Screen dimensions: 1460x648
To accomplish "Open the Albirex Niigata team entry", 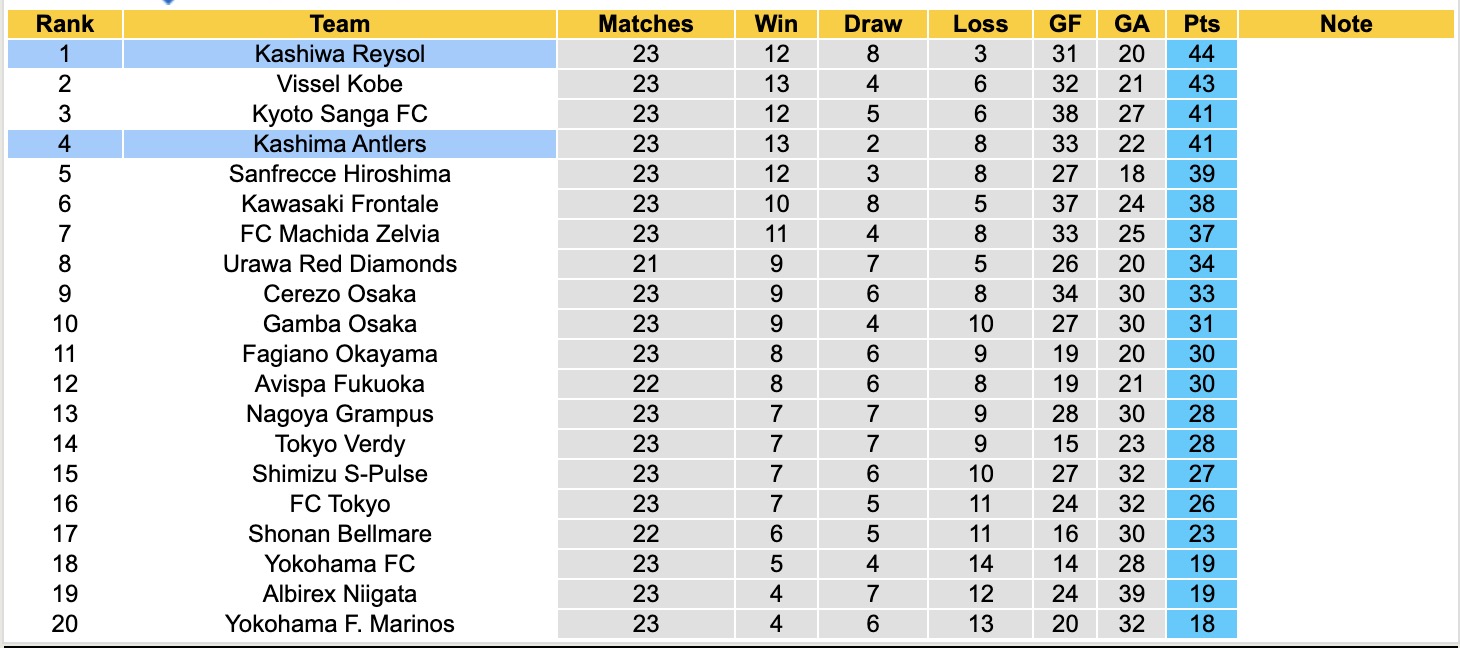I will (x=339, y=594).
